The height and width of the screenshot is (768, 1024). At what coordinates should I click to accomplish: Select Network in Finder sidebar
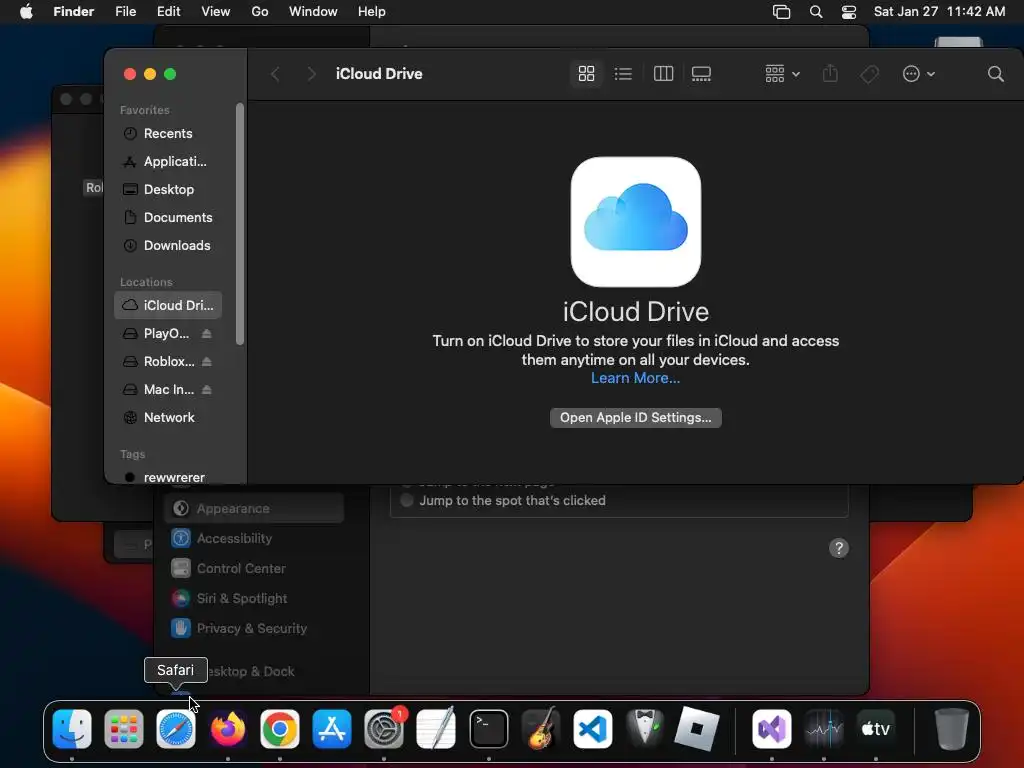click(168, 417)
